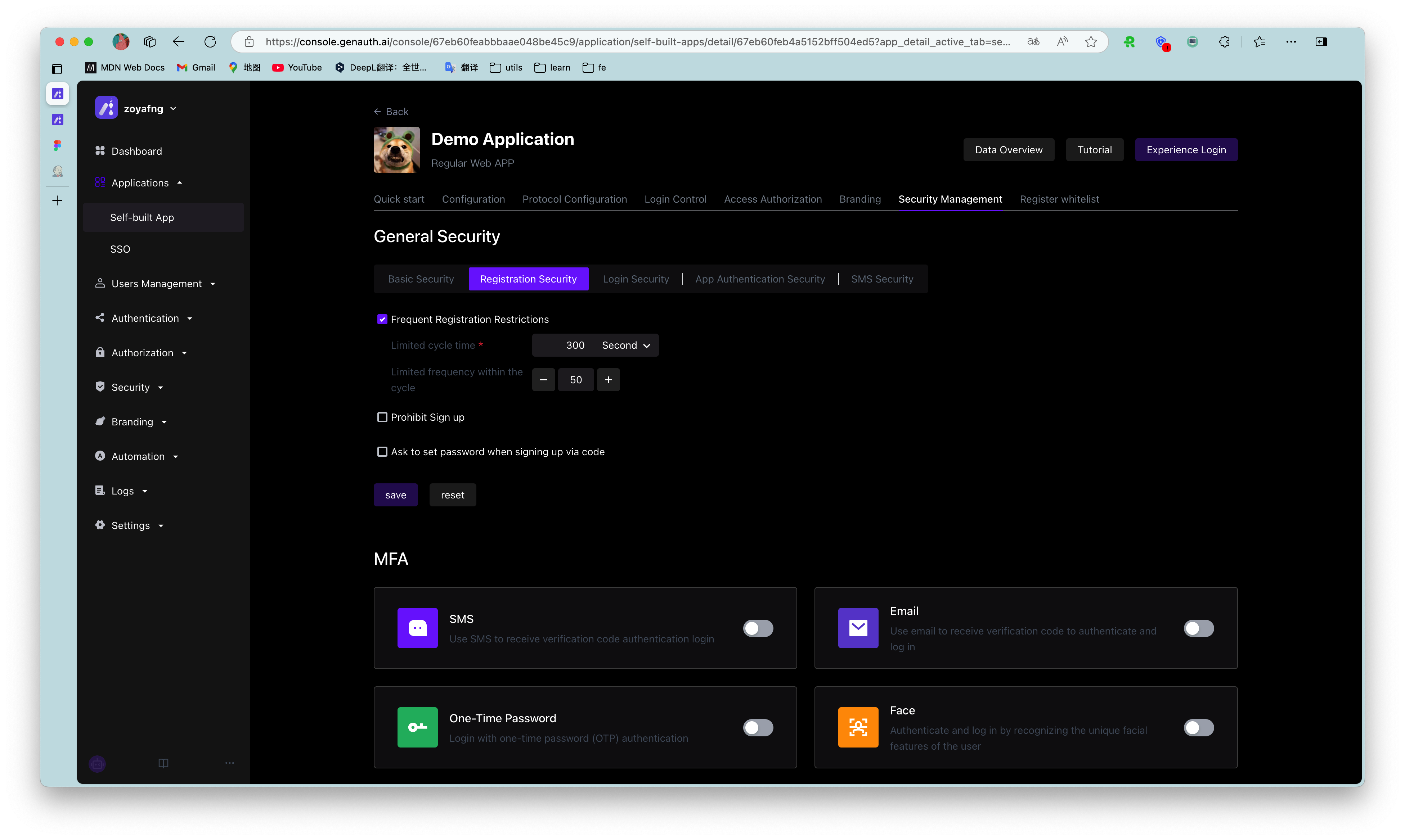
Task: Check Ask to set password when signing up
Action: pos(382,452)
